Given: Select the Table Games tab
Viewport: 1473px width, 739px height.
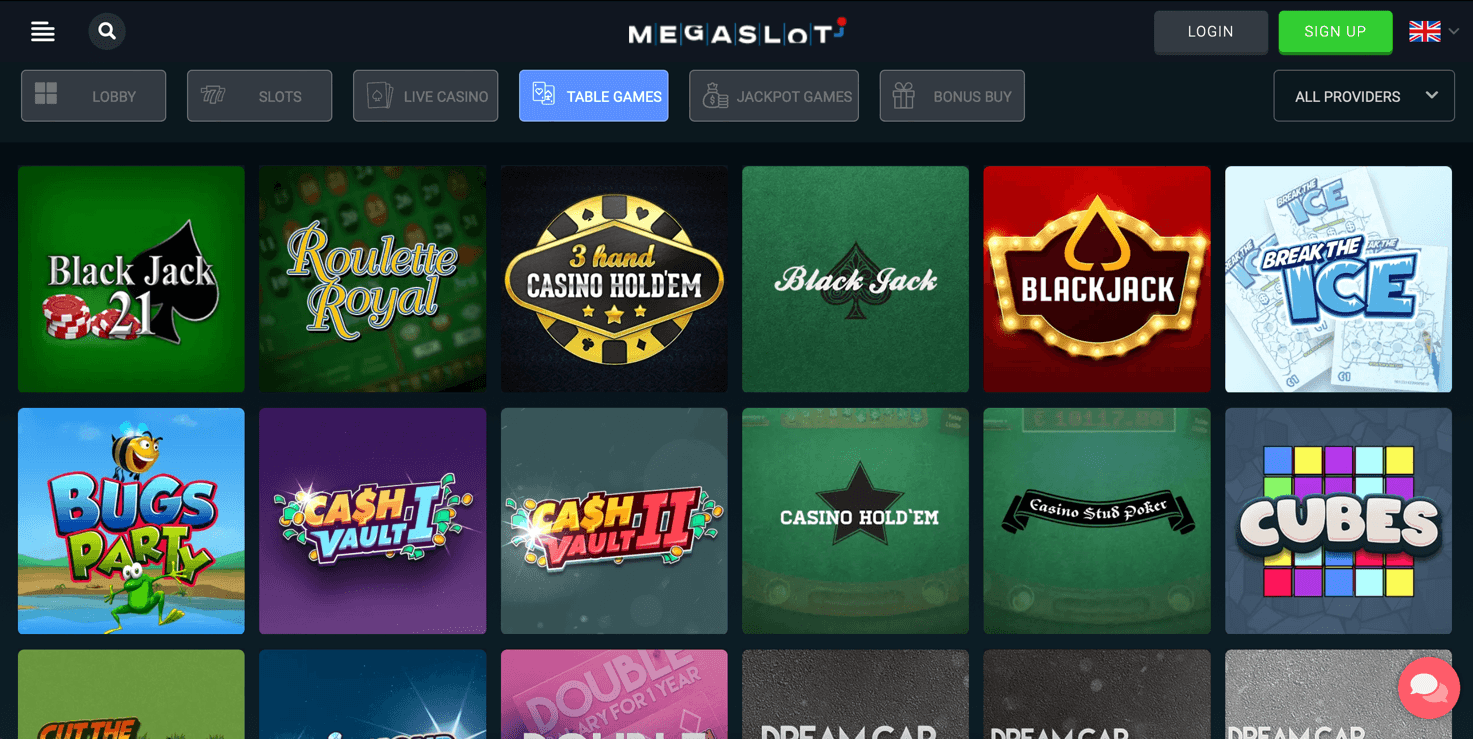Looking at the screenshot, I should pyautogui.click(x=593, y=96).
